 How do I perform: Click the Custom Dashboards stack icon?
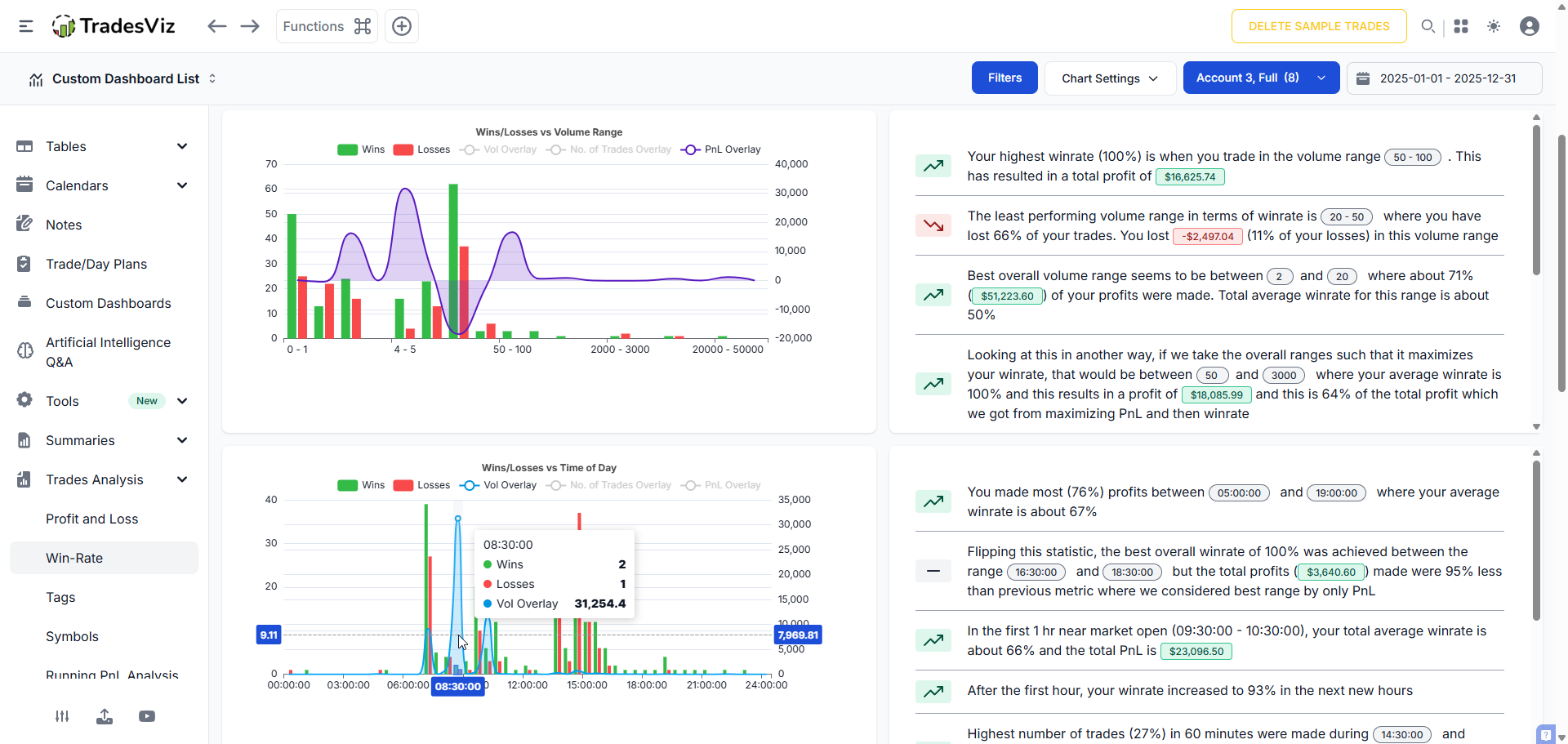tap(24, 302)
